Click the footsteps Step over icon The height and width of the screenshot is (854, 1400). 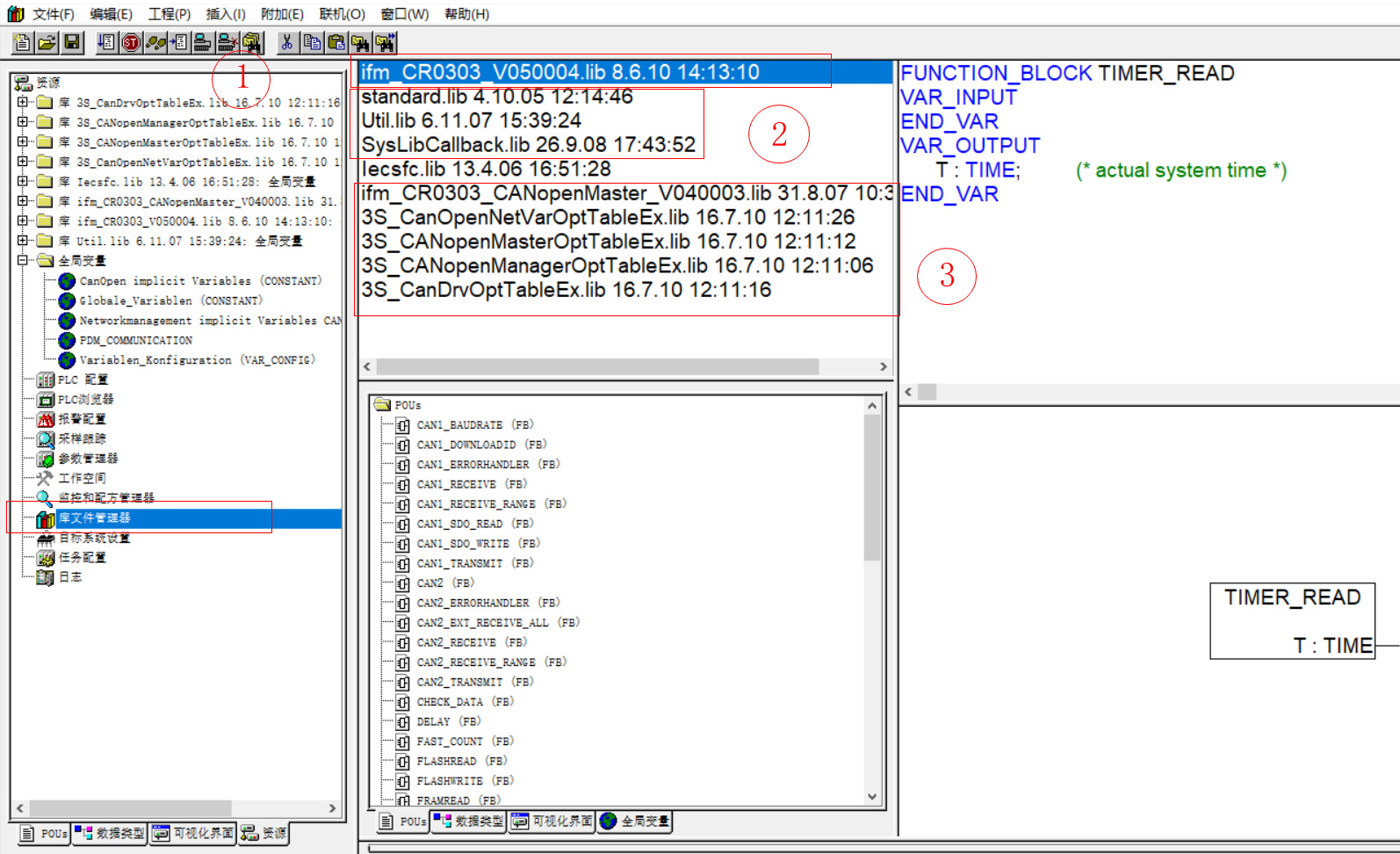coord(155,42)
